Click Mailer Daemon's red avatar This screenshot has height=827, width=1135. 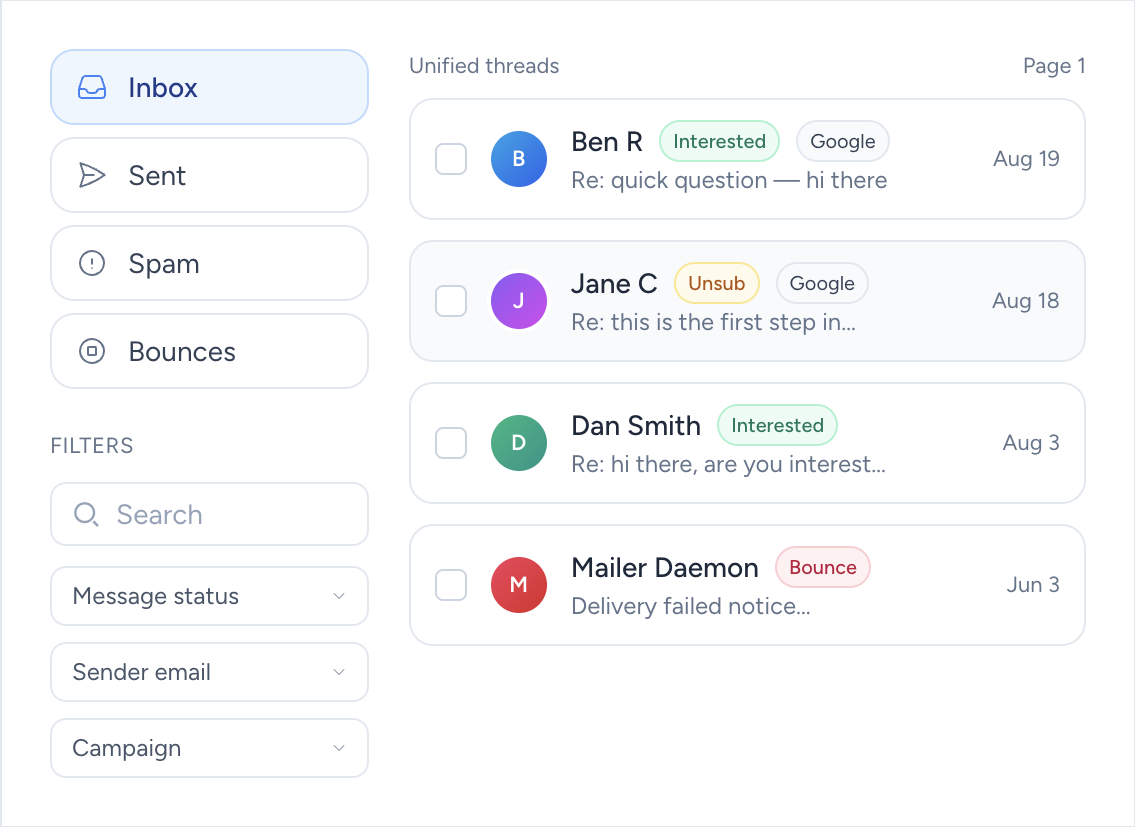(x=518, y=585)
